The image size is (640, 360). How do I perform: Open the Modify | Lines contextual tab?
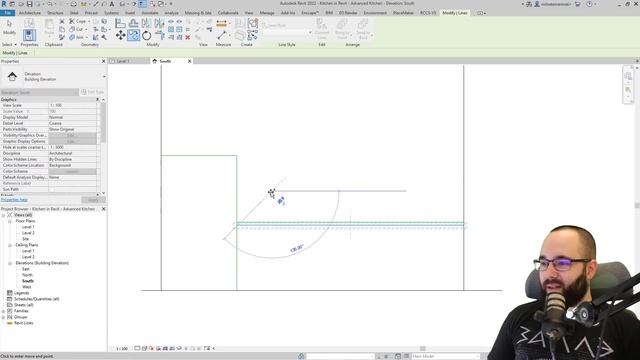[455, 13]
